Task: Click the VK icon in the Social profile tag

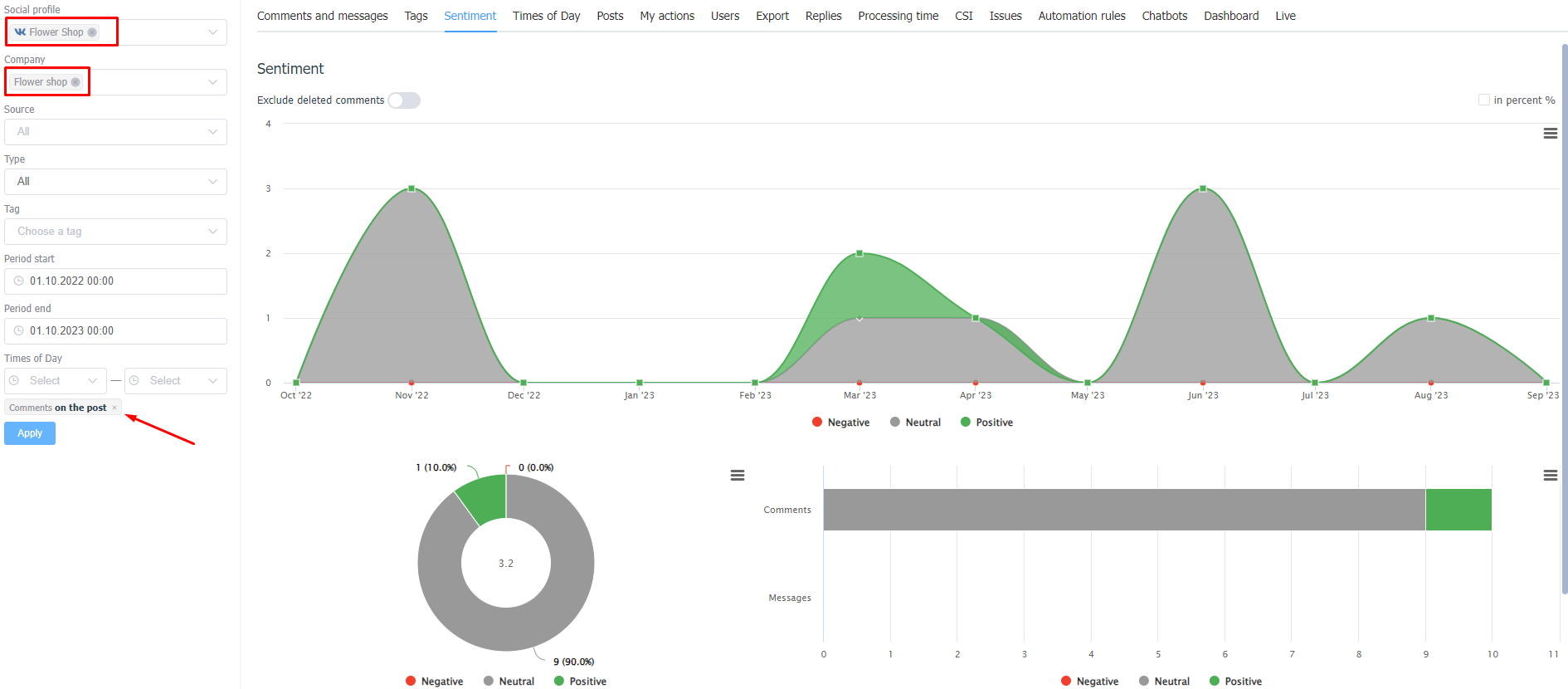Action: (20, 32)
